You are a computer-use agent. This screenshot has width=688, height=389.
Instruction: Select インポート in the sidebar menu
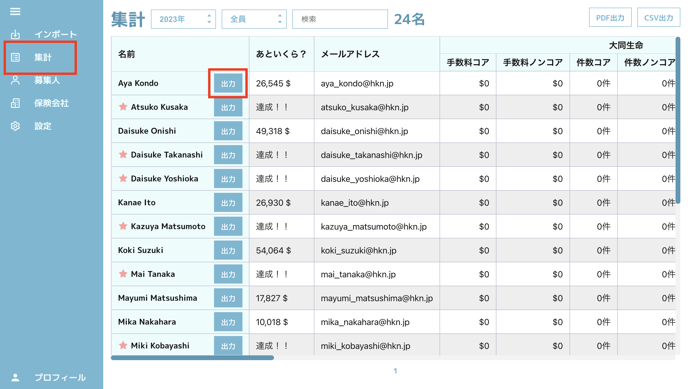tap(55, 34)
